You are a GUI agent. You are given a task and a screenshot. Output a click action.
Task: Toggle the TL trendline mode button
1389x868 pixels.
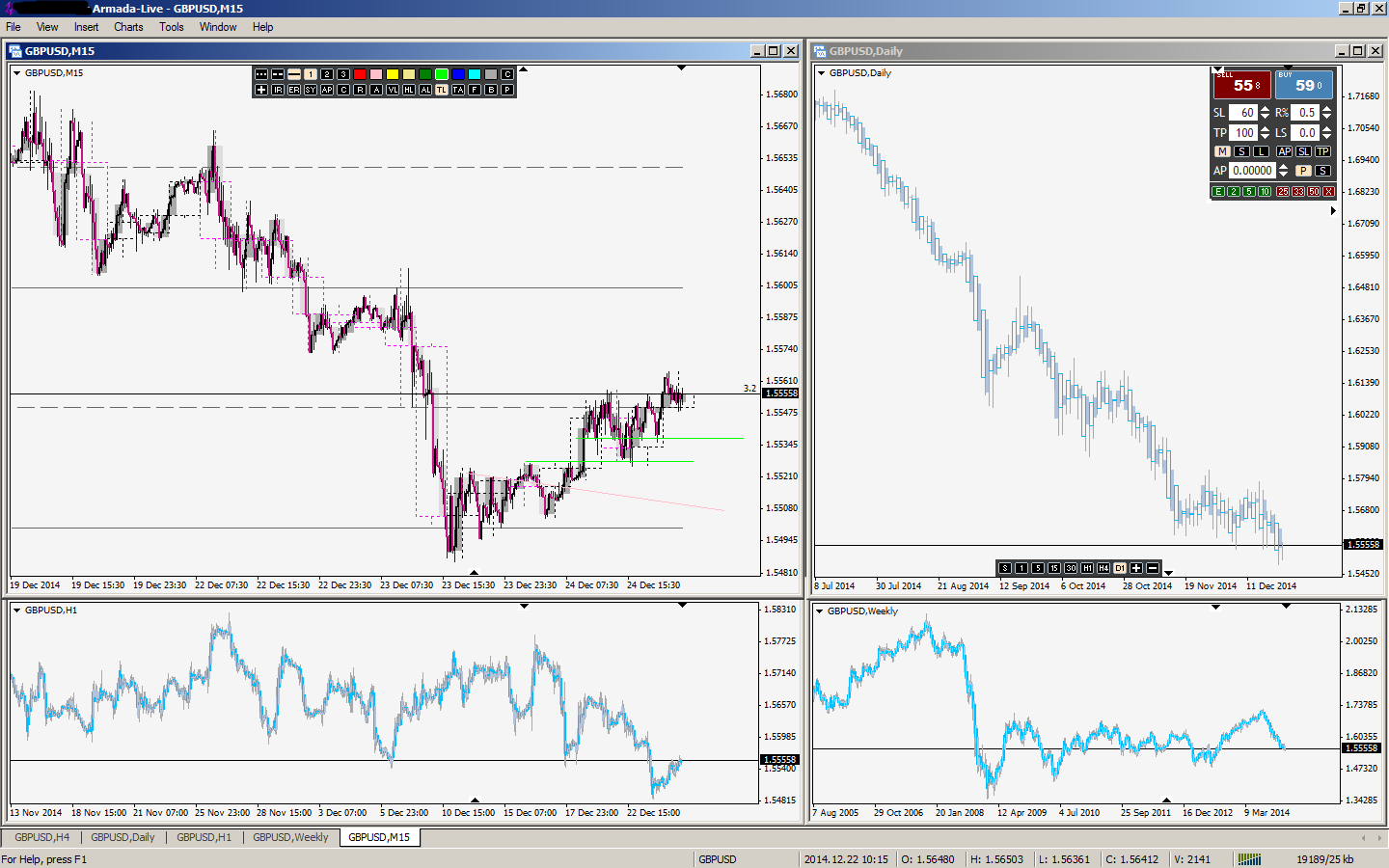(442, 90)
